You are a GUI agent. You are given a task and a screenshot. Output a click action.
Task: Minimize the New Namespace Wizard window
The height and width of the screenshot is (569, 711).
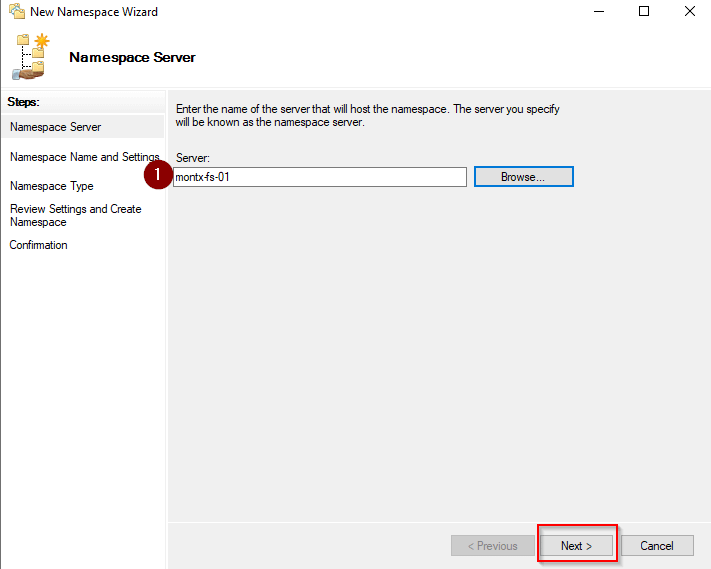598,12
